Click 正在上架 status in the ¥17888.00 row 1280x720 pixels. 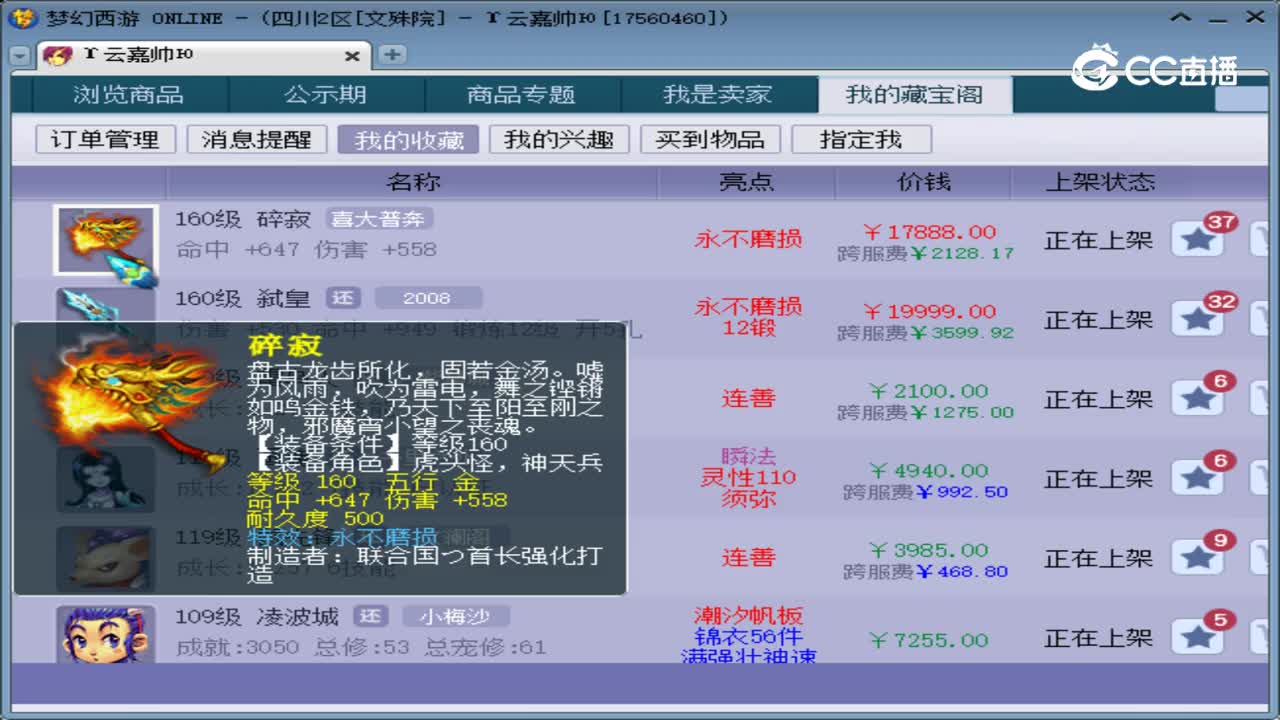tap(1098, 240)
